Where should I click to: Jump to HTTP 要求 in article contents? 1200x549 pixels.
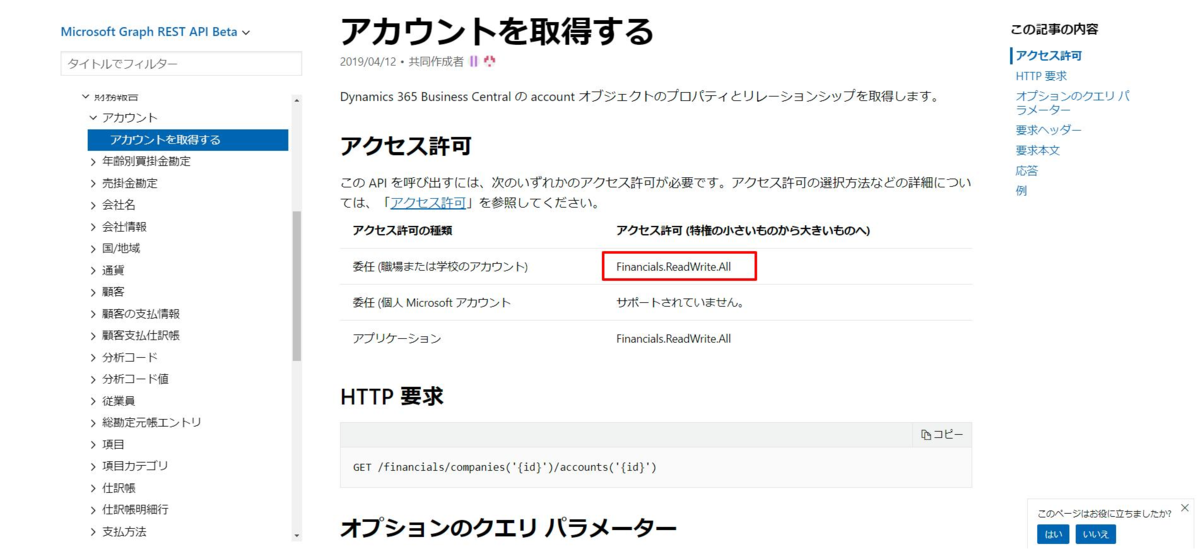(1041, 76)
